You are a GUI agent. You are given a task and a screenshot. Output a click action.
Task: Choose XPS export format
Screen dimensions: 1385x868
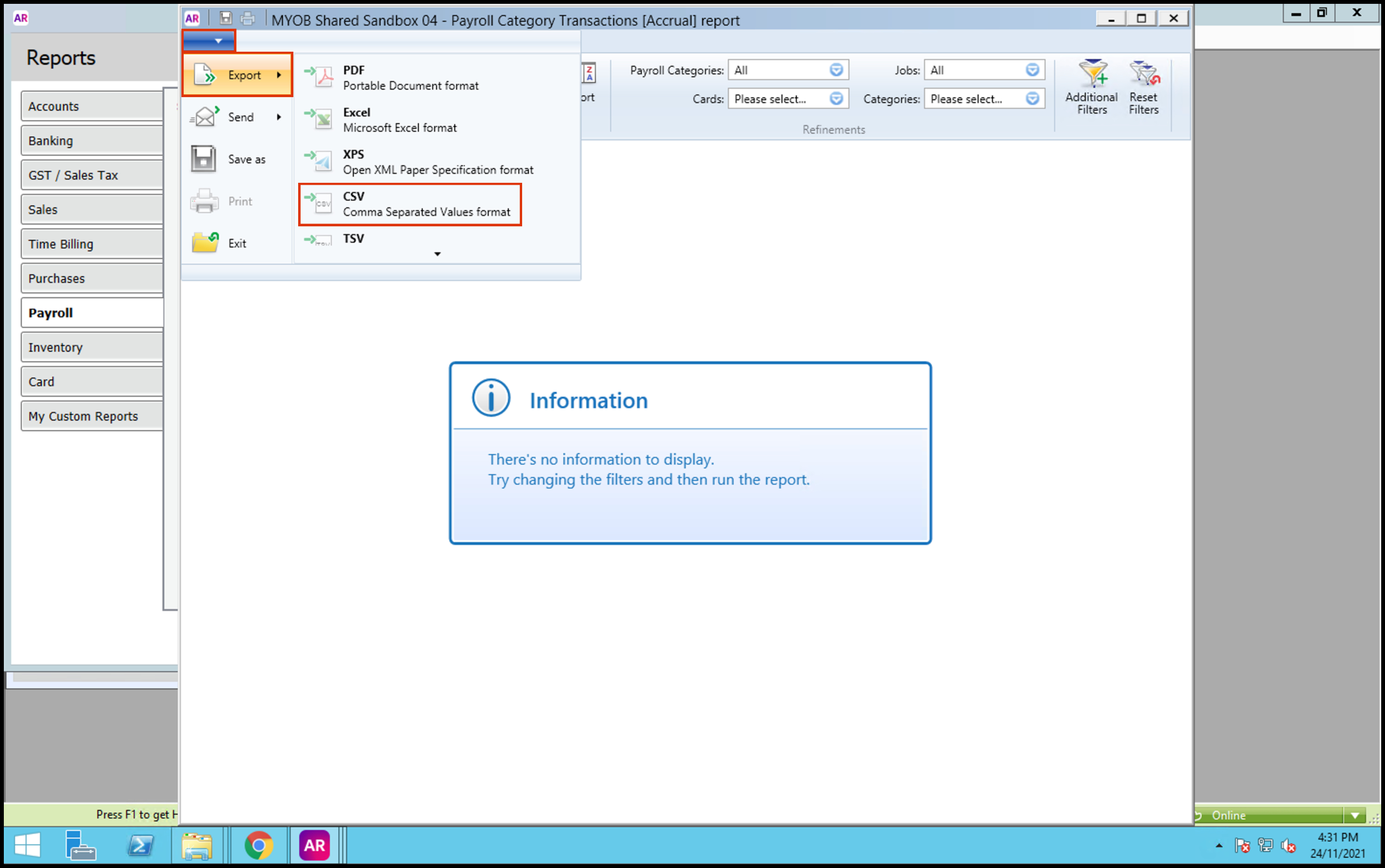[437, 162]
